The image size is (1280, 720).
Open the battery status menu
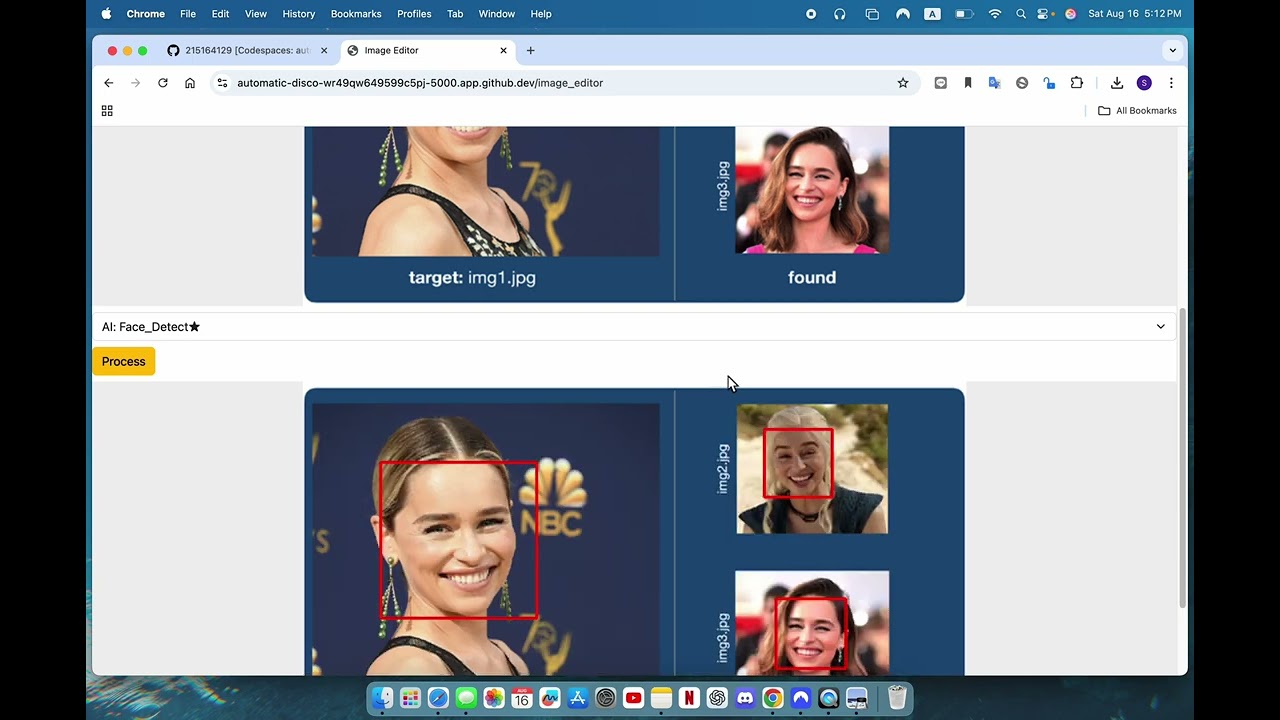964,14
